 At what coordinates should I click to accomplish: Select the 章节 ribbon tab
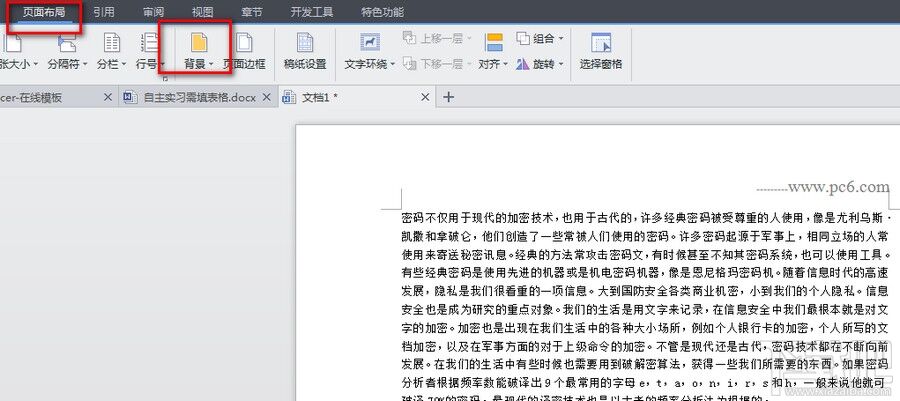click(x=252, y=12)
